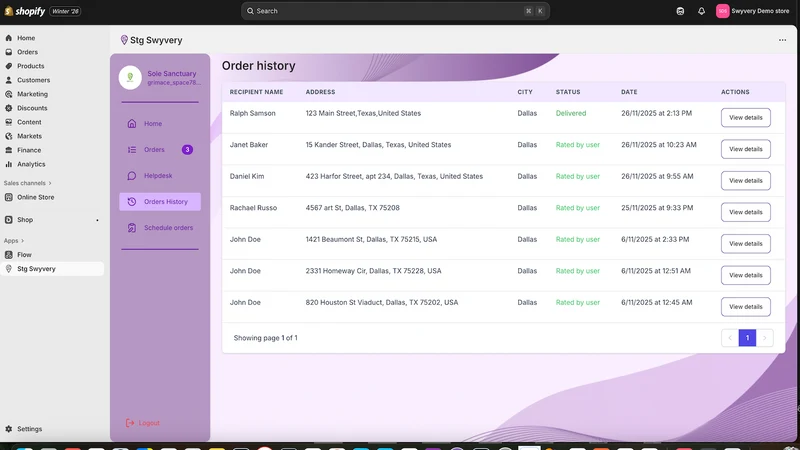The height and width of the screenshot is (450, 800).
Task: Expand the Apps section
Action: pos(14,241)
